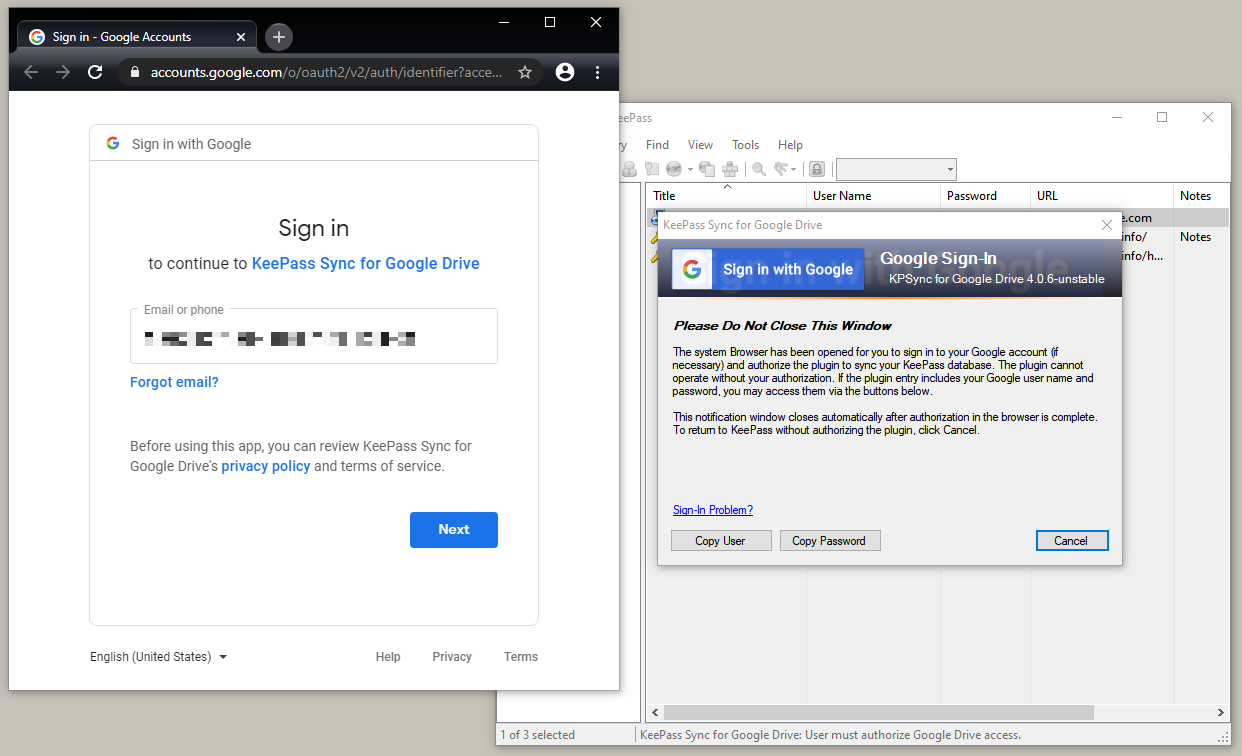The height and width of the screenshot is (756, 1242).
Task: Click the blue Next button
Action: [x=454, y=530]
